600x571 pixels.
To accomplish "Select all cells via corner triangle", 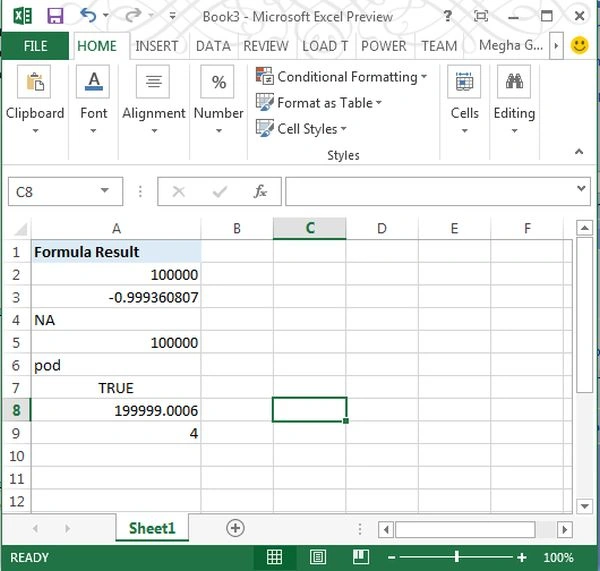I will 19,229.
